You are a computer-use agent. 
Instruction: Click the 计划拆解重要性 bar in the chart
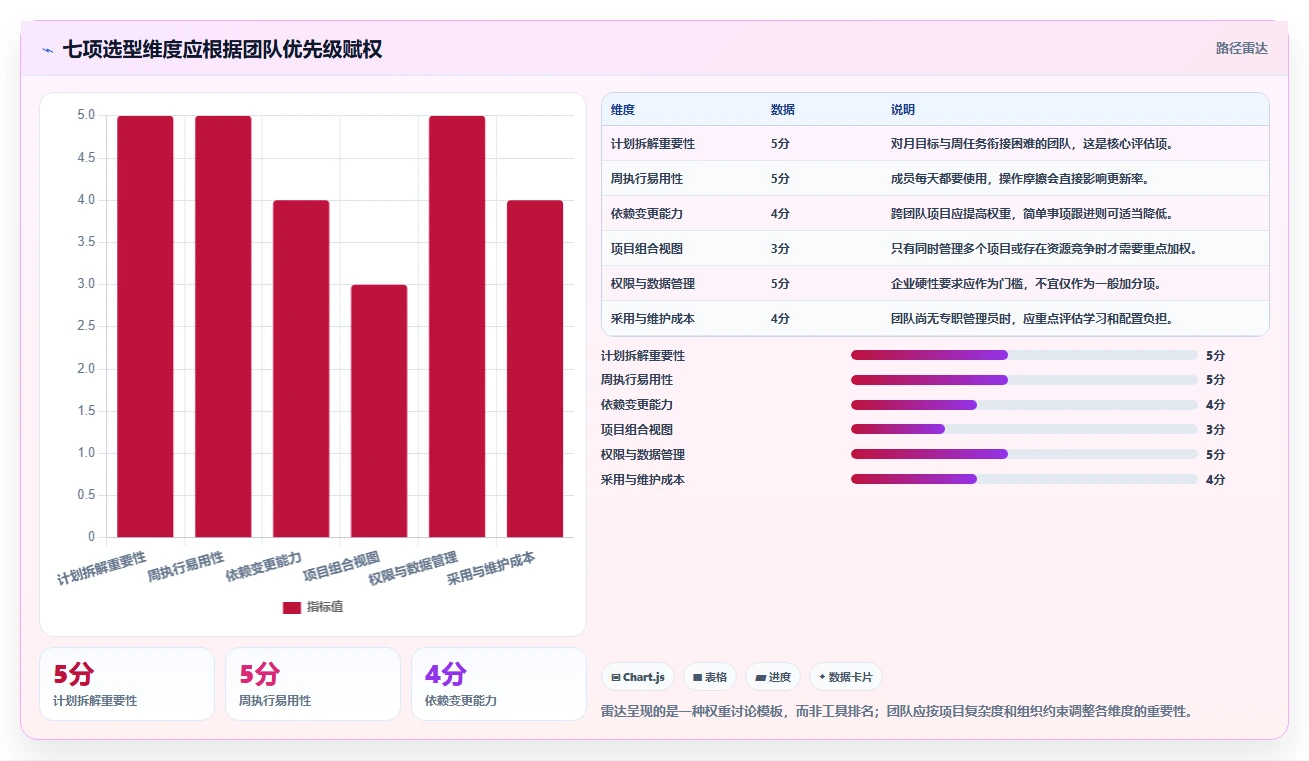point(145,326)
